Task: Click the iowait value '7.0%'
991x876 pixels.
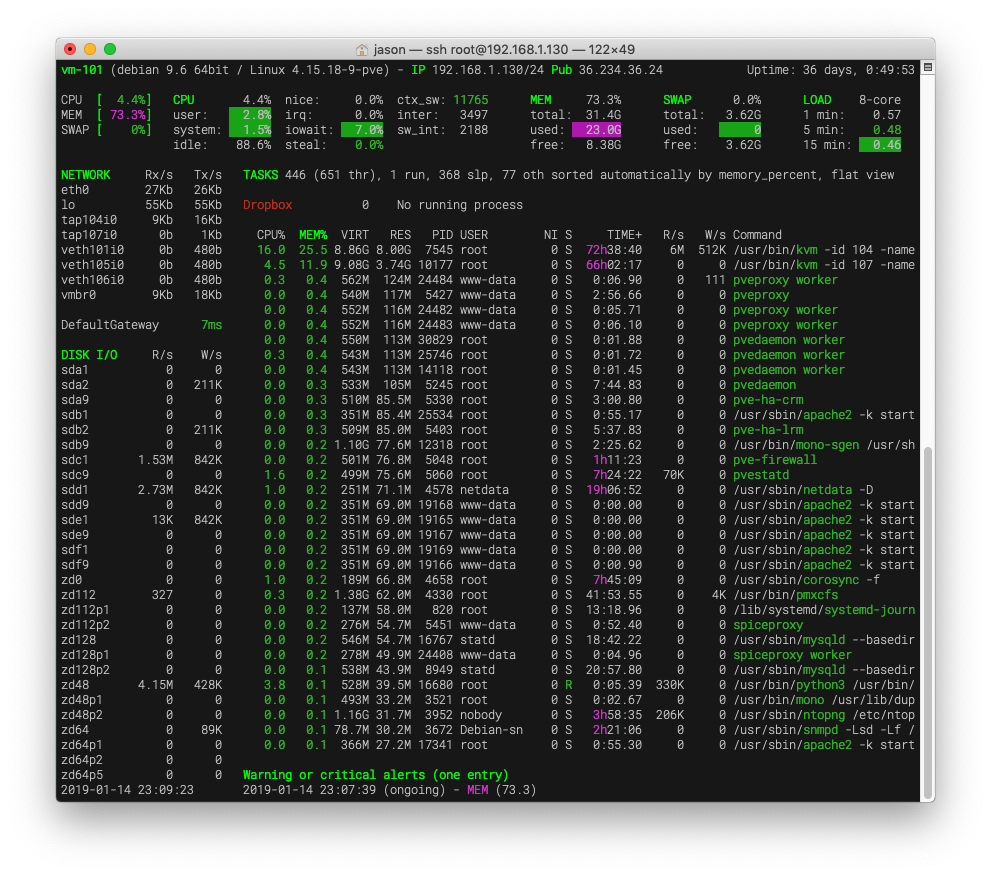Action: click(362, 130)
